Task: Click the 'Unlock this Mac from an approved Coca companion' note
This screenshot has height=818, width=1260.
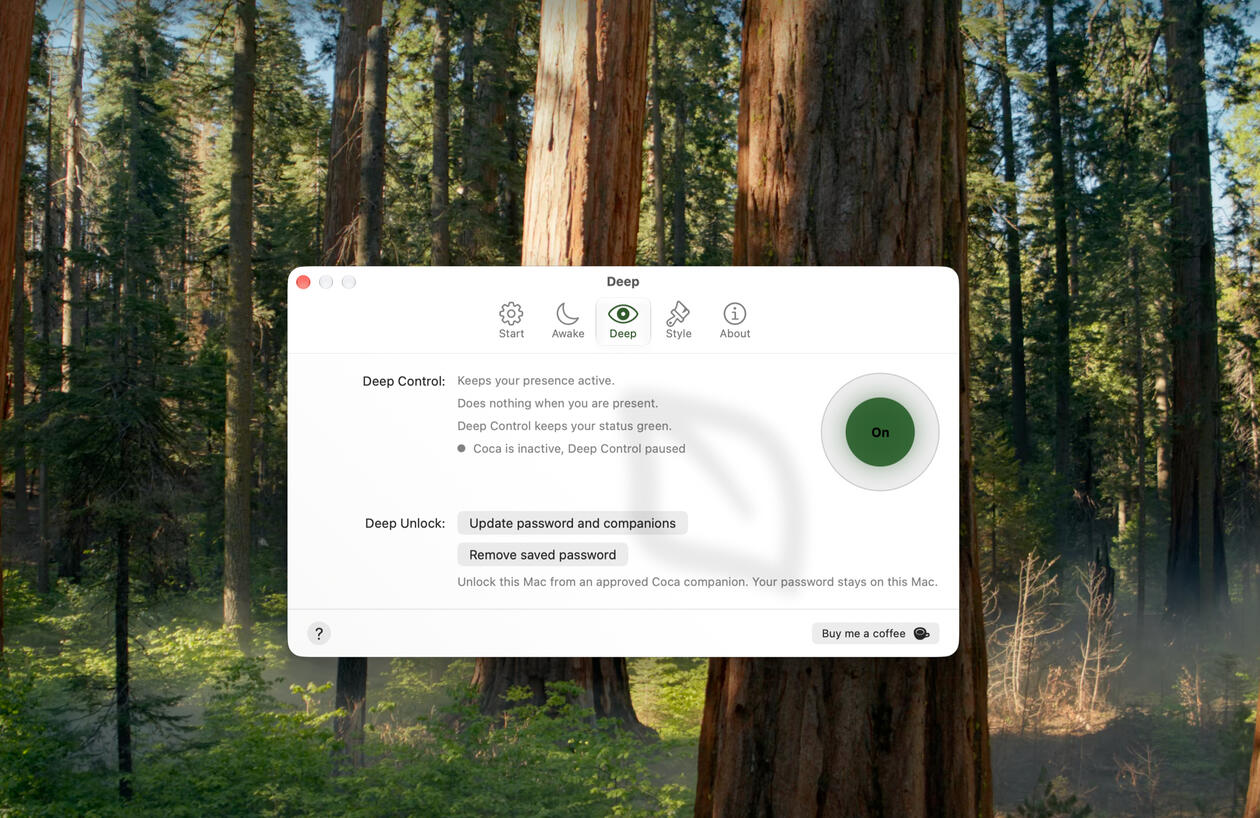Action: tap(698, 582)
